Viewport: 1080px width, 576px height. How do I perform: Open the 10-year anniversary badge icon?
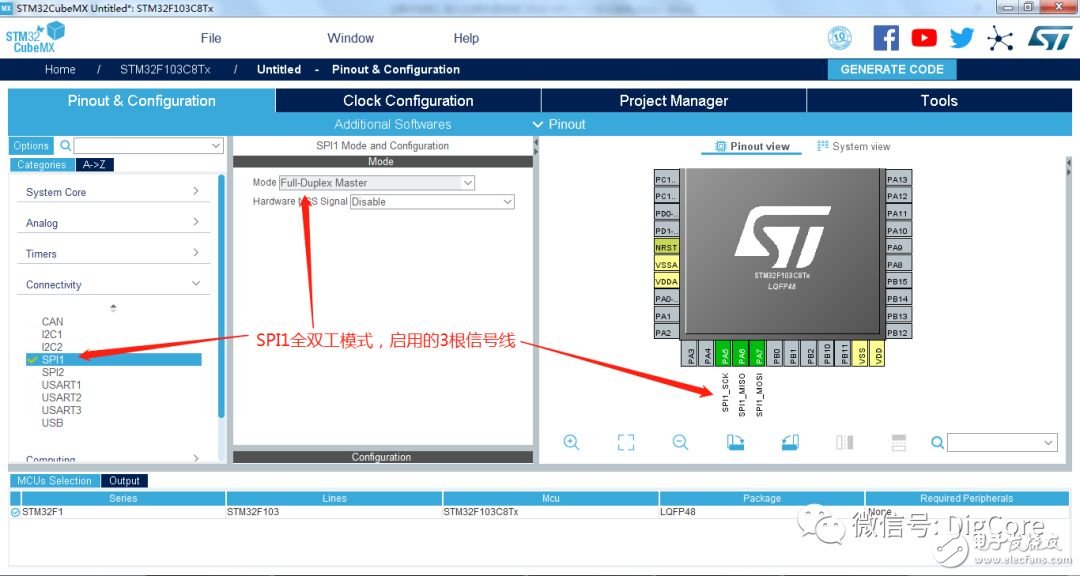point(839,38)
